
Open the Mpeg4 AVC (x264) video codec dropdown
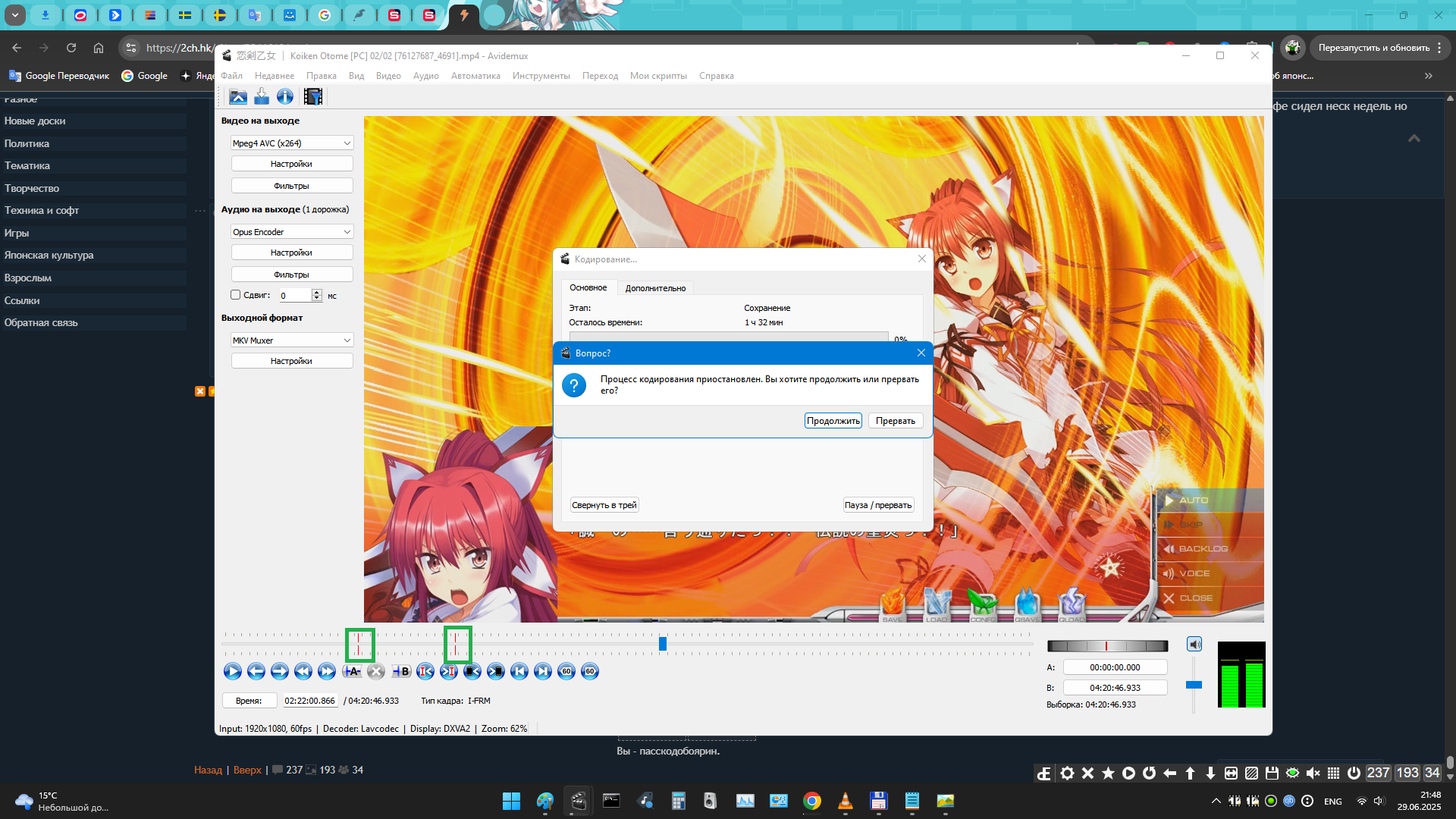tap(292, 143)
